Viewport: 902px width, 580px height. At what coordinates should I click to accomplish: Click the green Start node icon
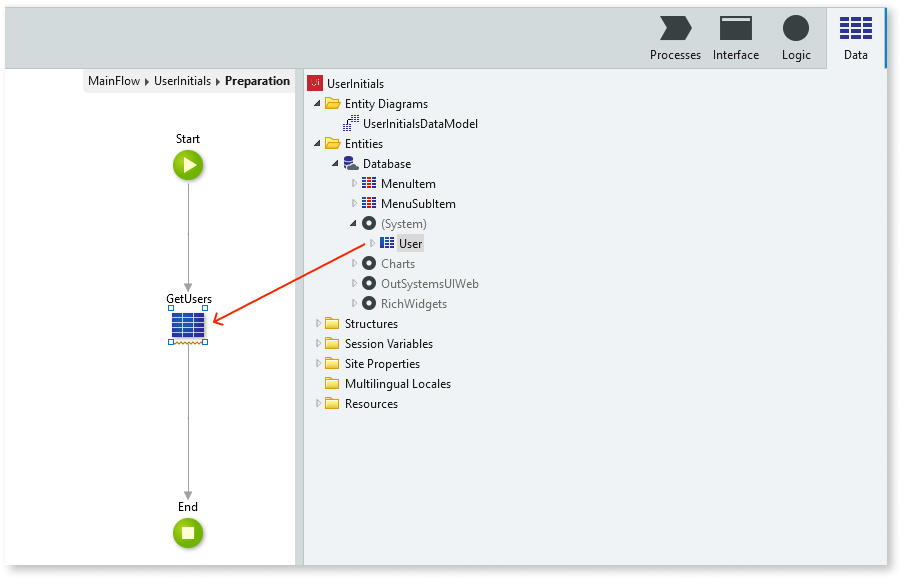click(188, 165)
